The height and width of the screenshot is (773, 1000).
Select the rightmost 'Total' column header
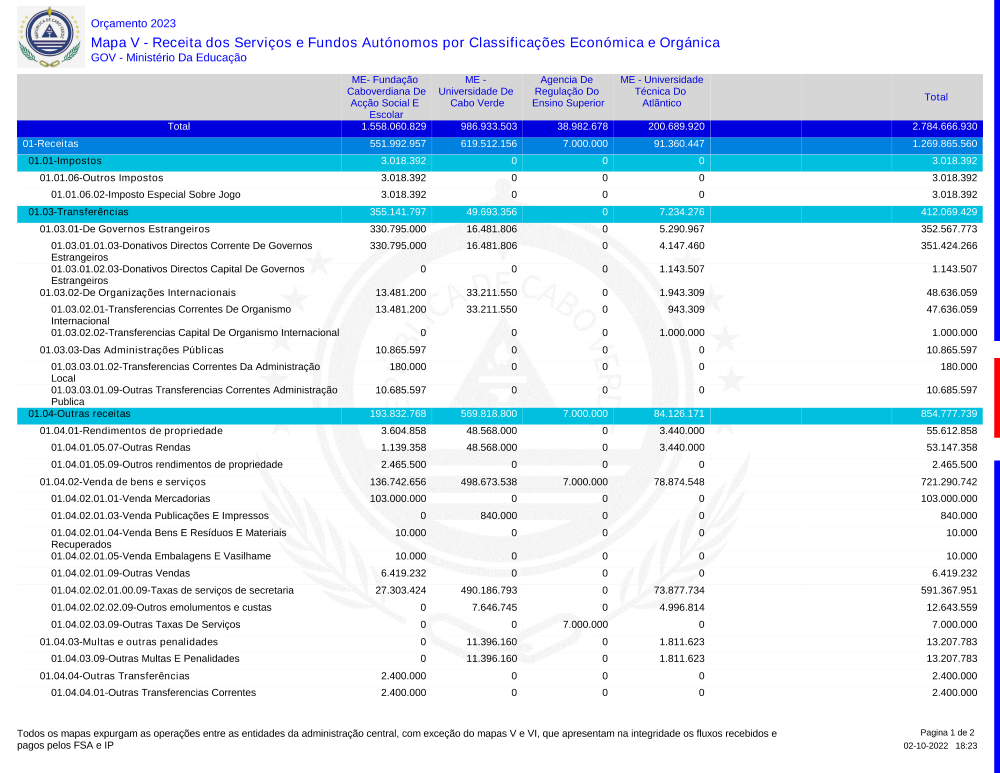[x=936, y=97]
